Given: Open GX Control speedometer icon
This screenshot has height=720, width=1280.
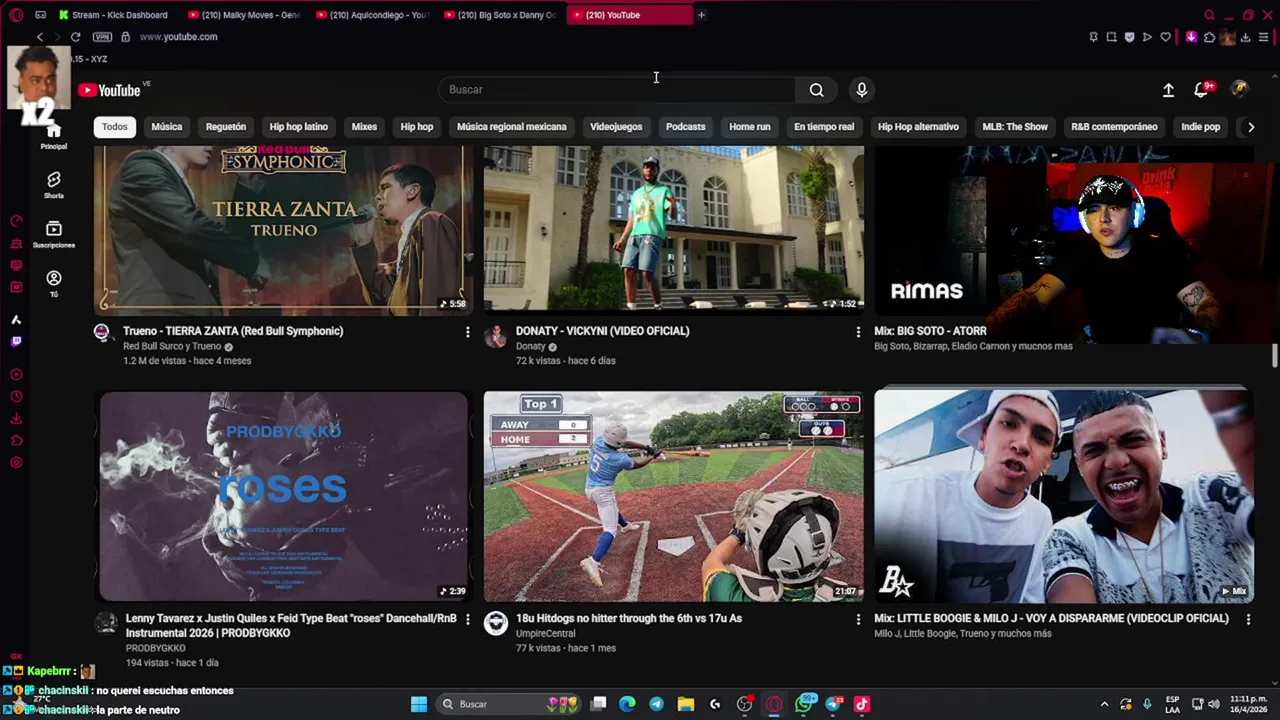Looking at the screenshot, I should tap(16, 221).
